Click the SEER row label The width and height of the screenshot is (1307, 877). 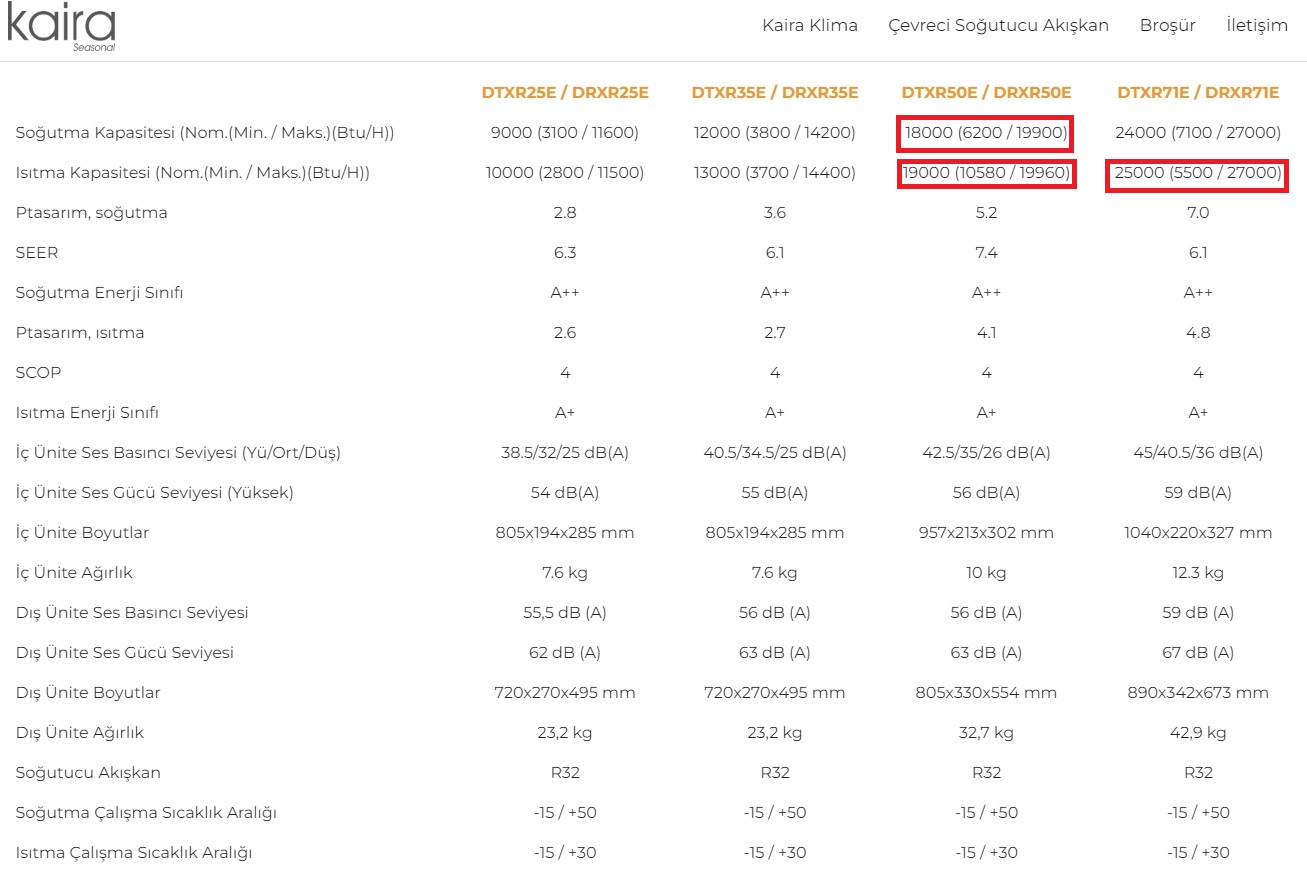pyautogui.click(x=37, y=253)
